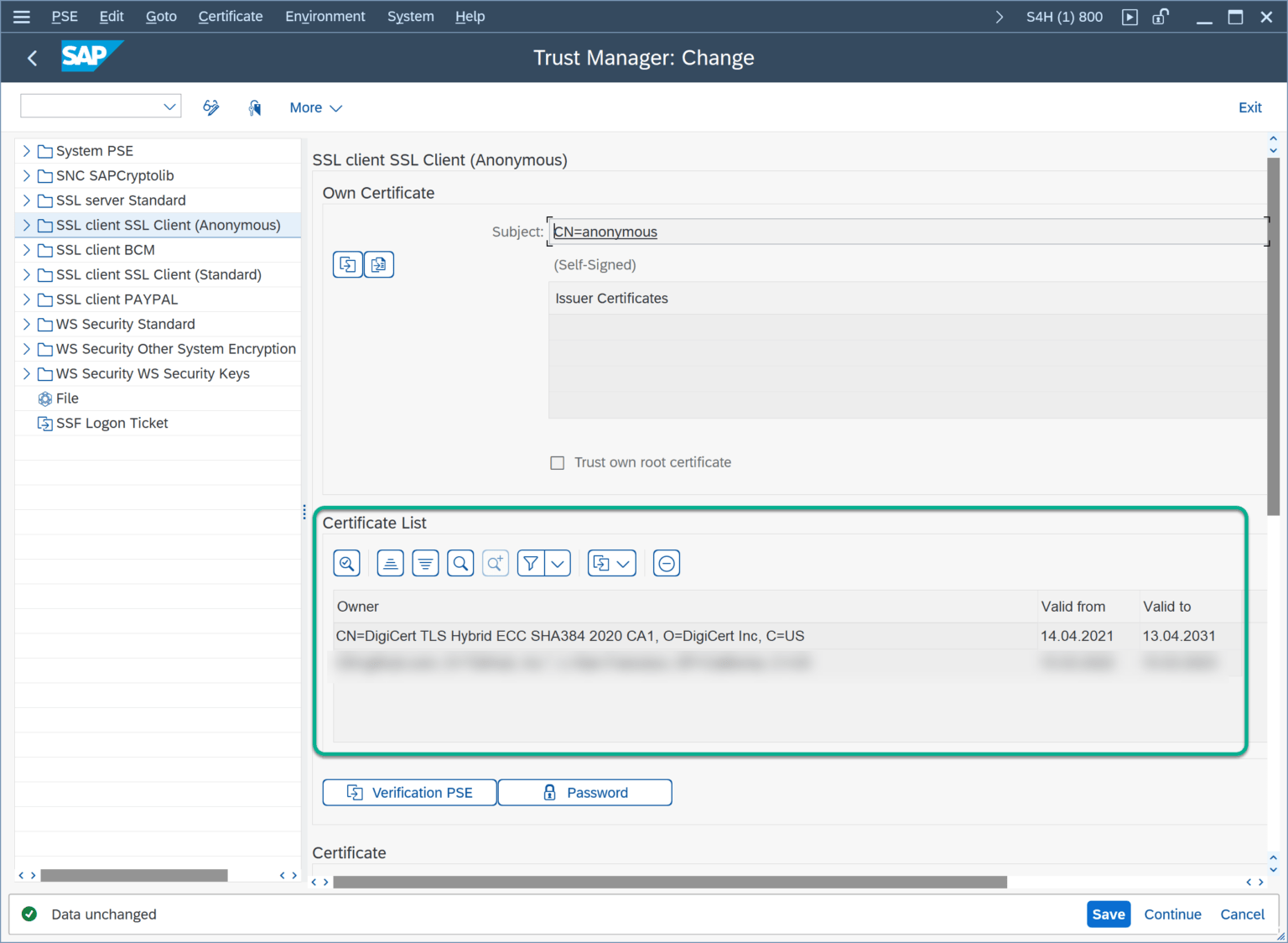
Task: Expand the System PSE tree node
Action: [x=27, y=151]
